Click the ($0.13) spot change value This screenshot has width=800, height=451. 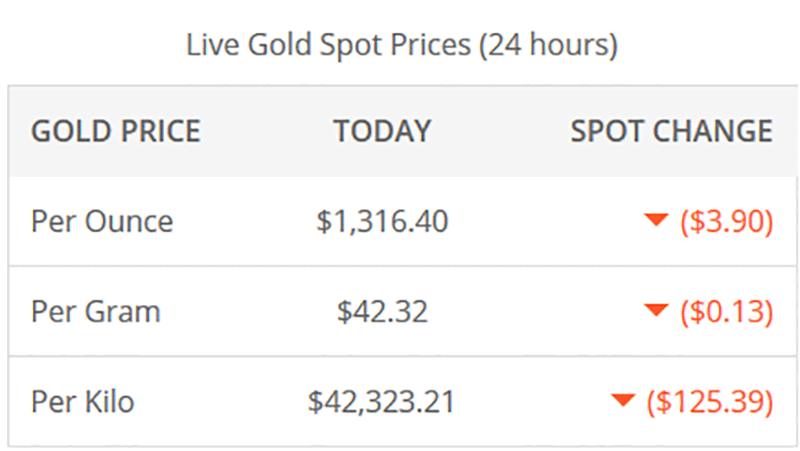[x=726, y=311]
